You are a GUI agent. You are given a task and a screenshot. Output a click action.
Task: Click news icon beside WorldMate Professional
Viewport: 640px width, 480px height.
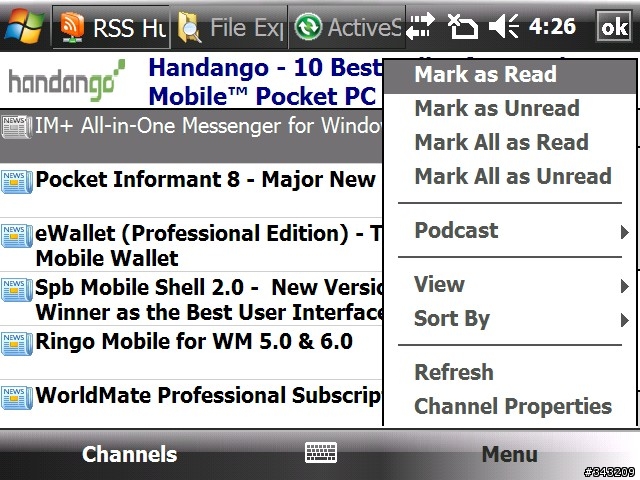pos(16,397)
